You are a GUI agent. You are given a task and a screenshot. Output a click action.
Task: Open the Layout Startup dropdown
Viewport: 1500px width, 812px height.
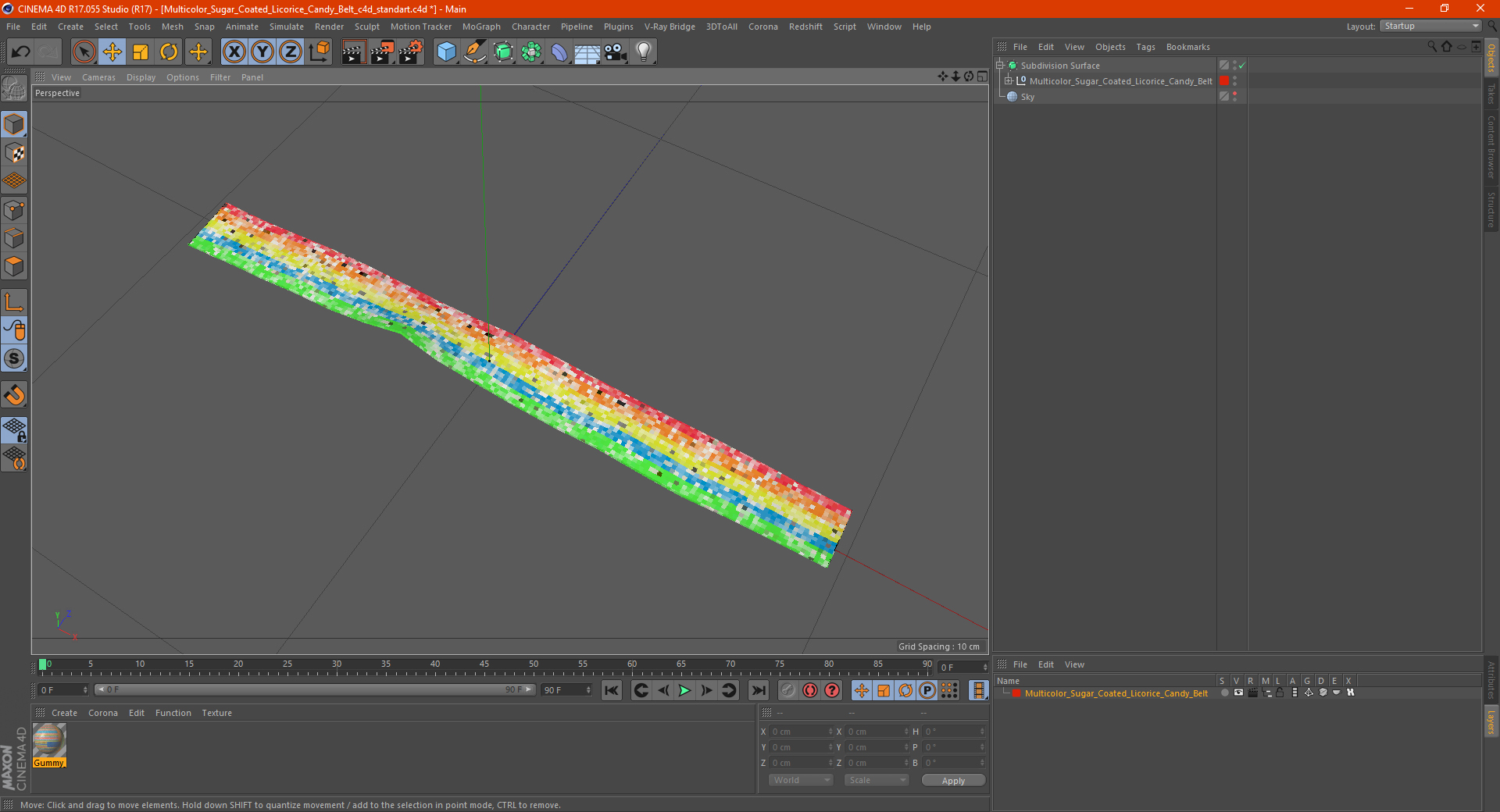click(x=1430, y=26)
